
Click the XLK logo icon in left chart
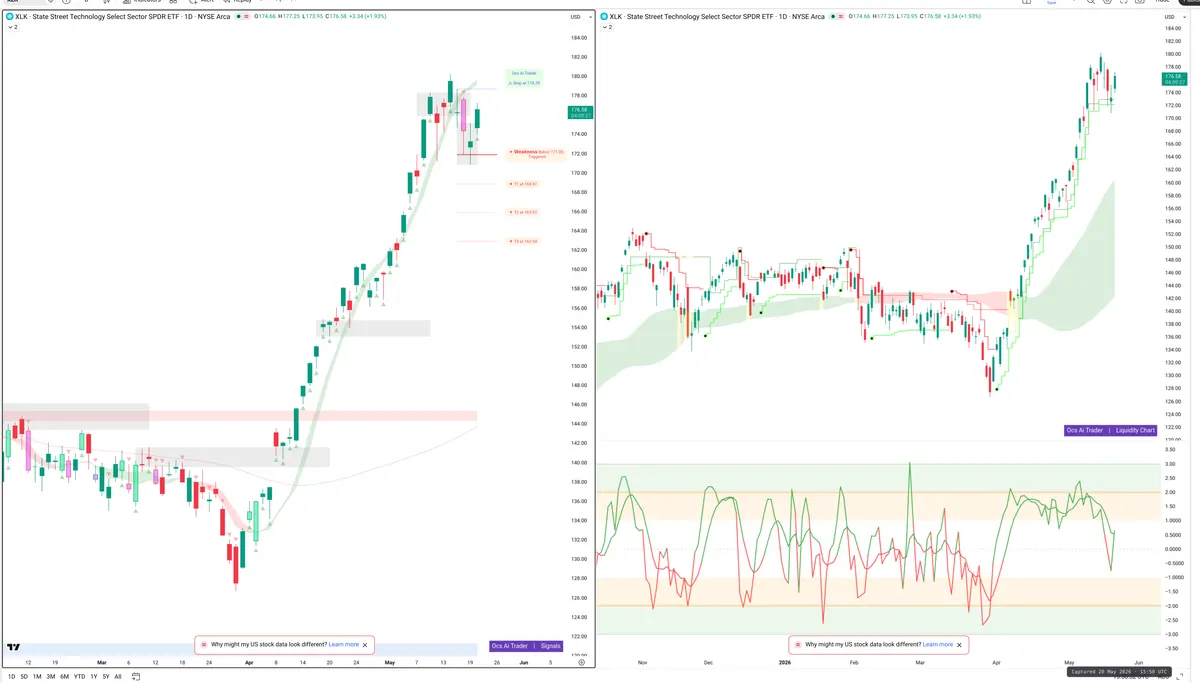tap(9, 17)
